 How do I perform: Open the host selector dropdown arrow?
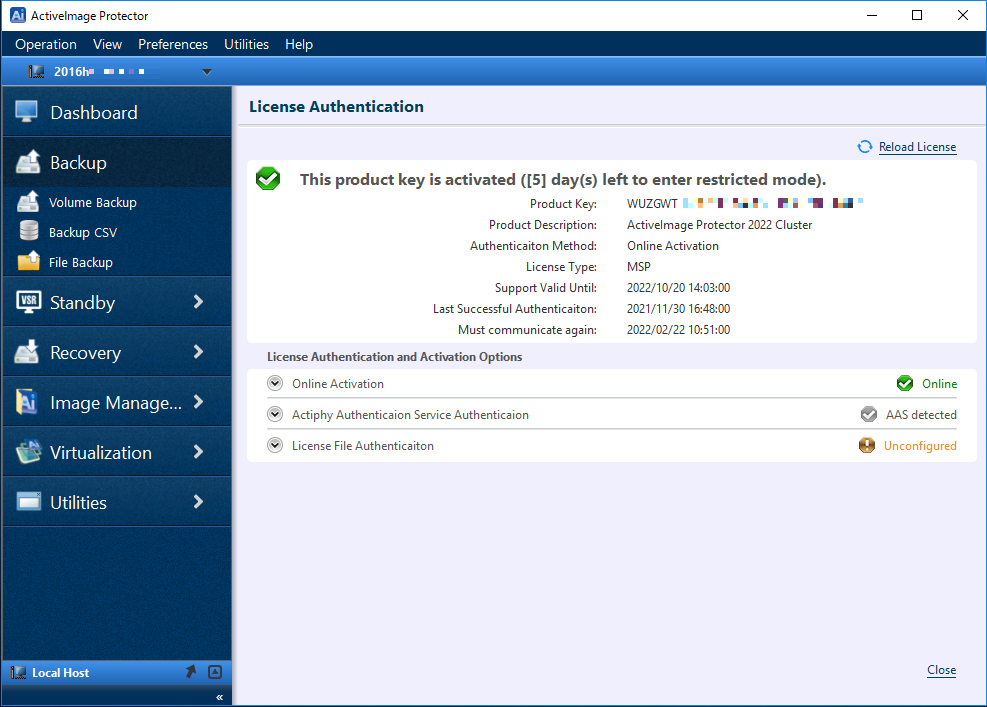pos(207,72)
